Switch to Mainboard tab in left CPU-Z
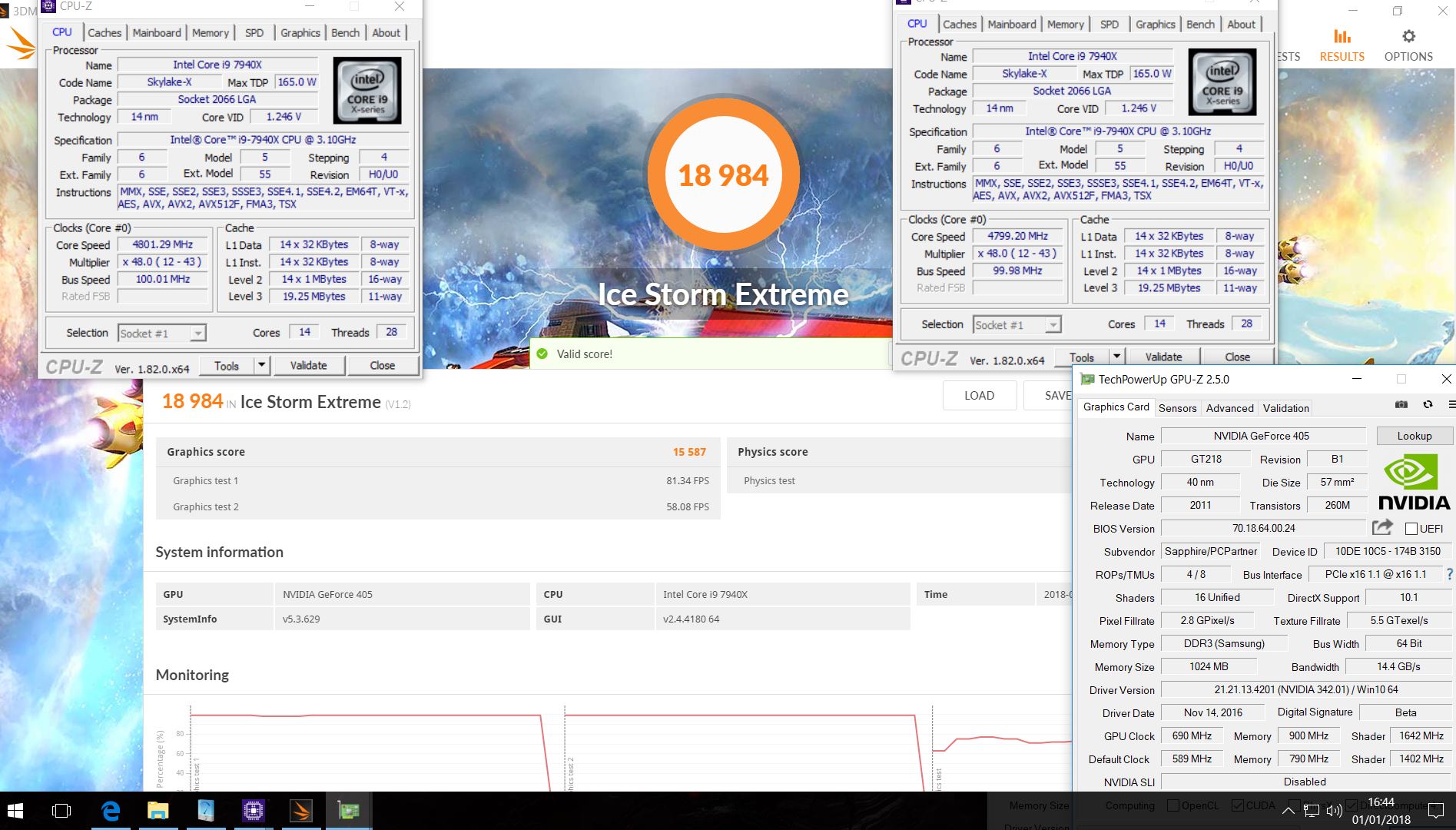This screenshot has height=830, width=1456. pos(157,32)
